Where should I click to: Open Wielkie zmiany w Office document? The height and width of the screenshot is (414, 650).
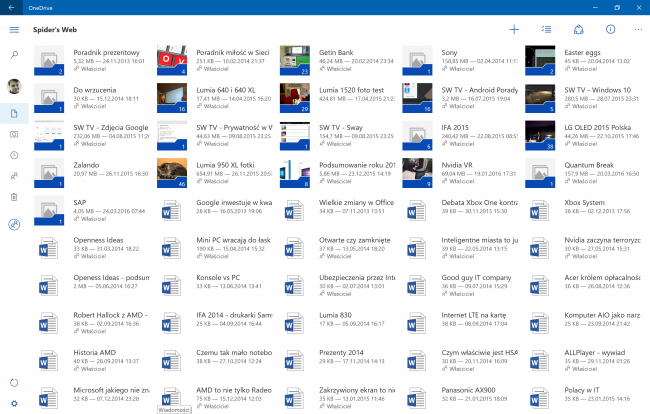[x=337, y=211]
